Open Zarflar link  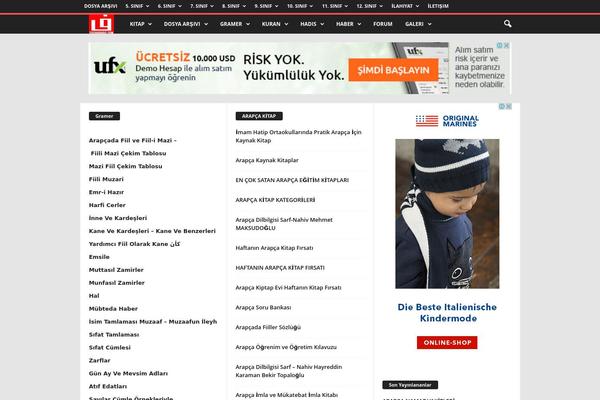(99, 361)
